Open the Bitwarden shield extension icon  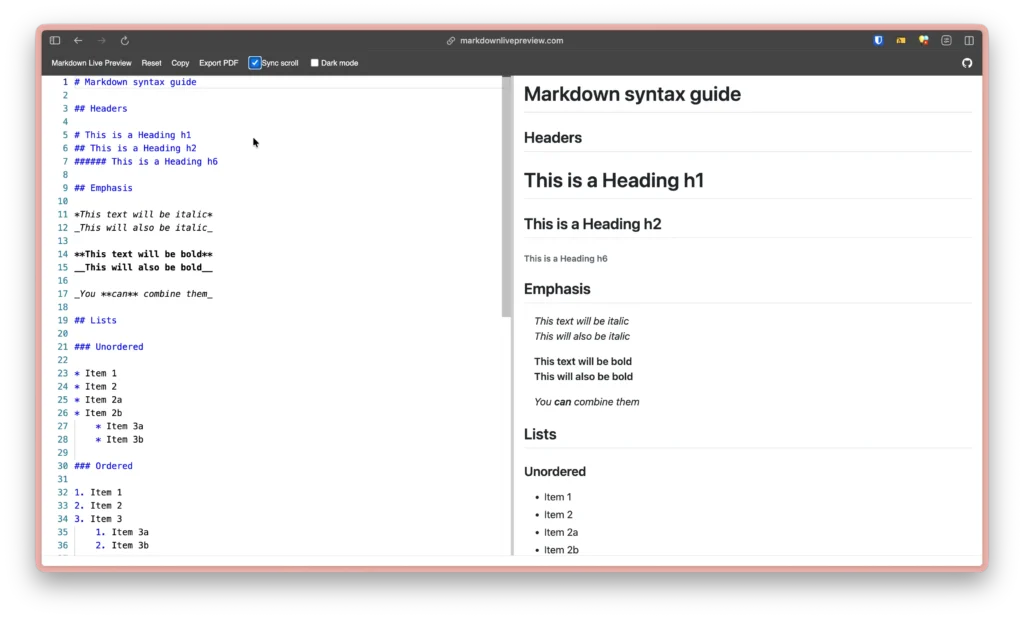878,40
